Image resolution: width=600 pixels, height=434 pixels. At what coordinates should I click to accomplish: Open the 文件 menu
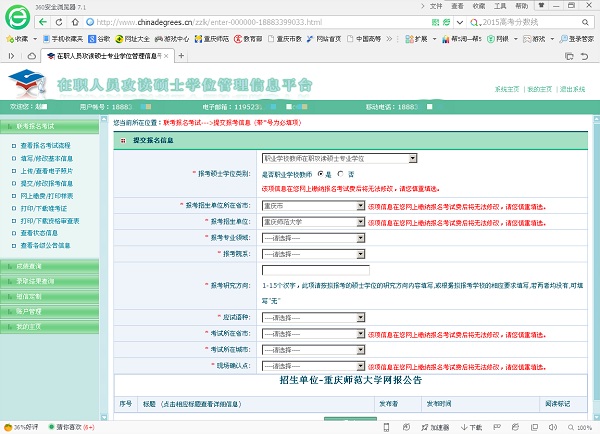click(436, 6)
